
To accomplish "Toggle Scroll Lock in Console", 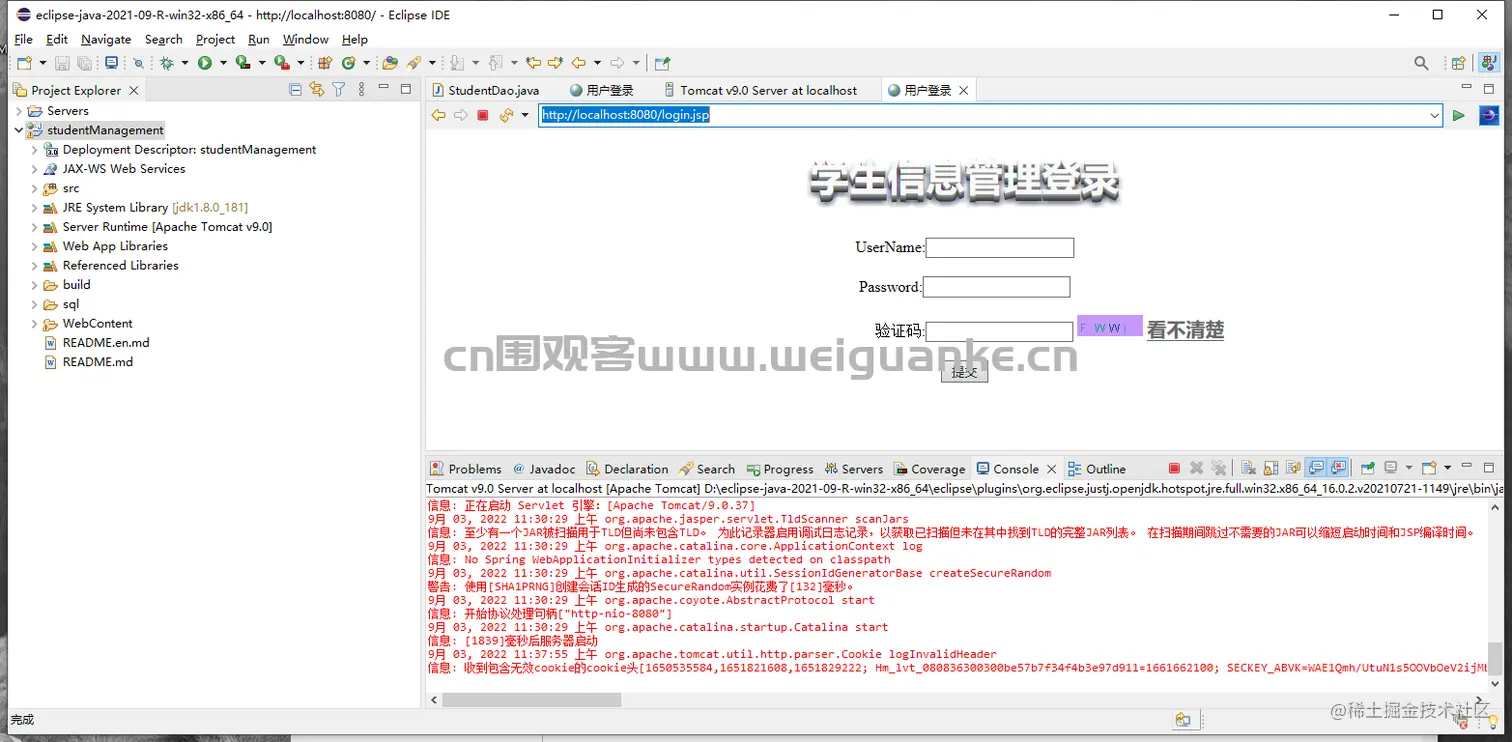I will (1270, 468).
